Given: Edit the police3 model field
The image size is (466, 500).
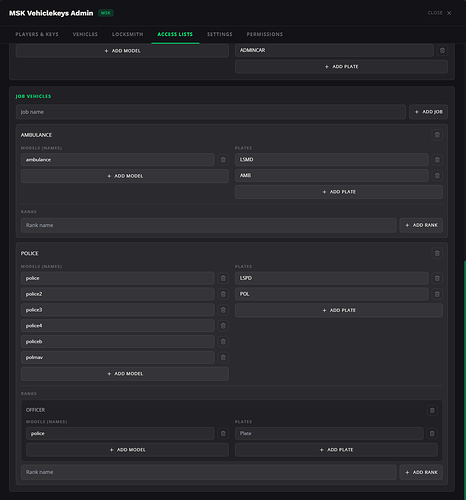Looking at the screenshot, I should pyautogui.click(x=118, y=310).
